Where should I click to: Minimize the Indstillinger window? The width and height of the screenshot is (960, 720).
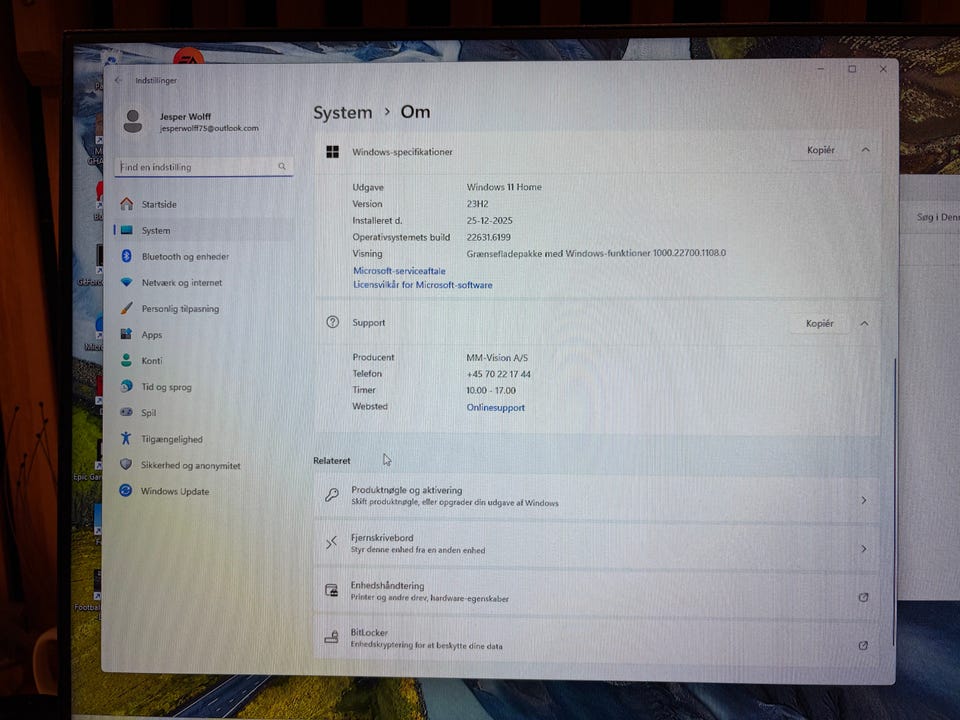[x=820, y=69]
